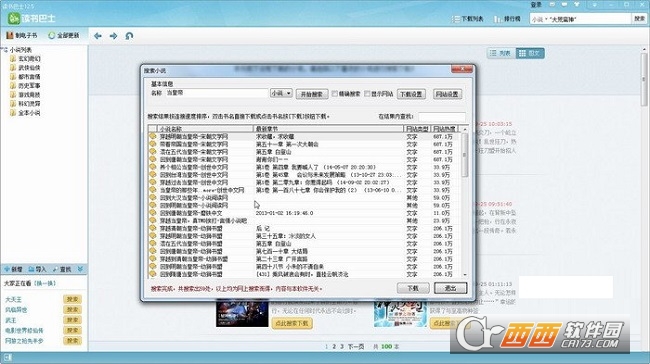The height and width of the screenshot is (364, 650).
Task: Click the 在结果内查找 filter input field
Action: click(442, 117)
